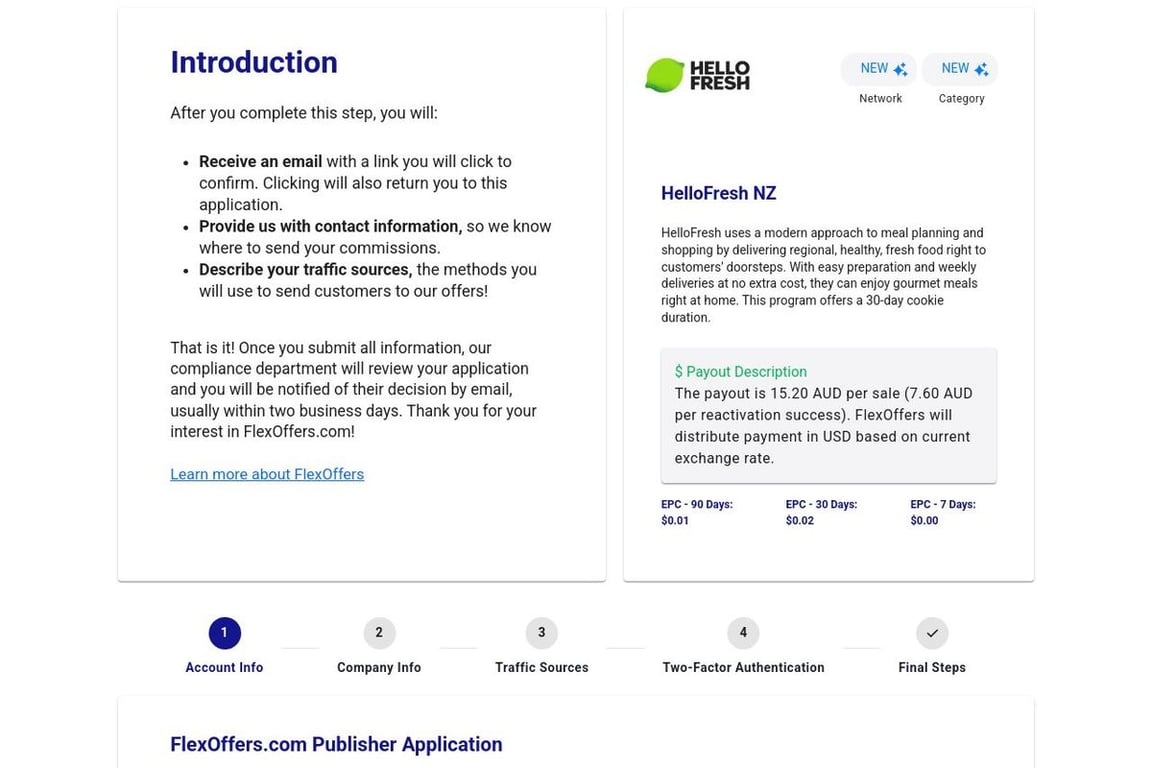Click 'After you complete this step' text

(x=303, y=113)
